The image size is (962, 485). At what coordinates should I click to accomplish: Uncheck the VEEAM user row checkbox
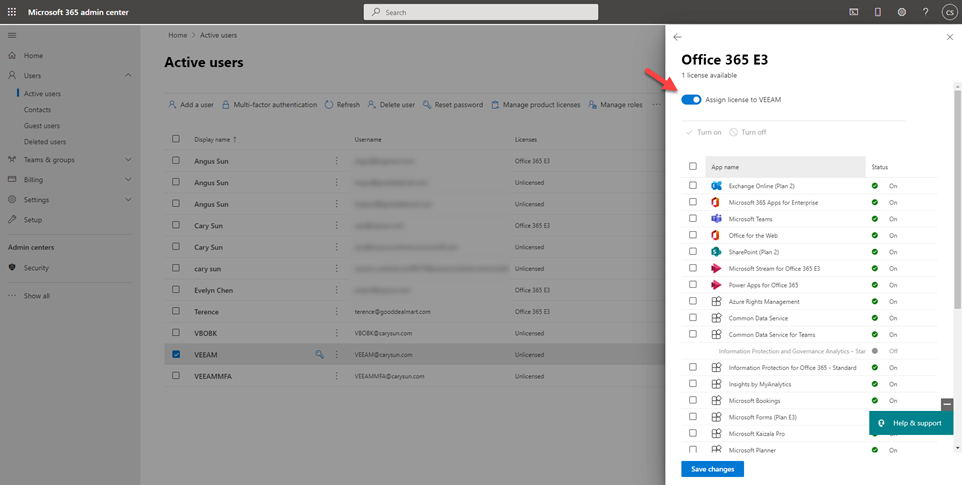pos(176,354)
